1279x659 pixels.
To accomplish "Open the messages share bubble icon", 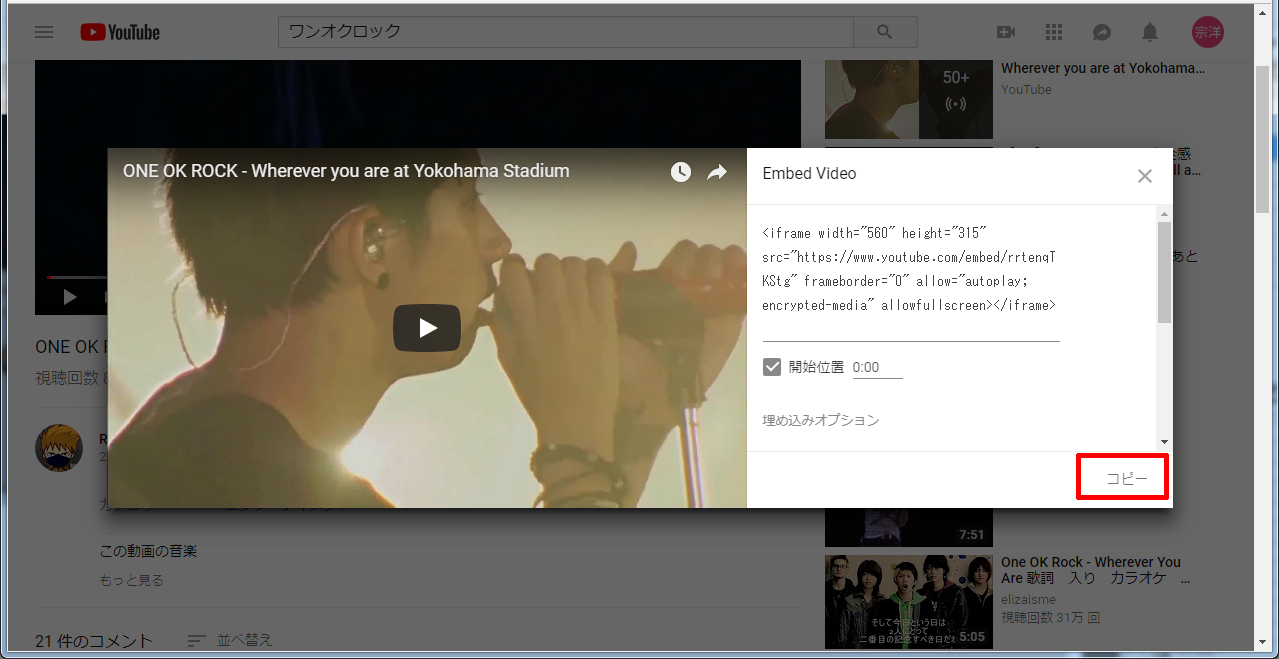I will (1102, 32).
